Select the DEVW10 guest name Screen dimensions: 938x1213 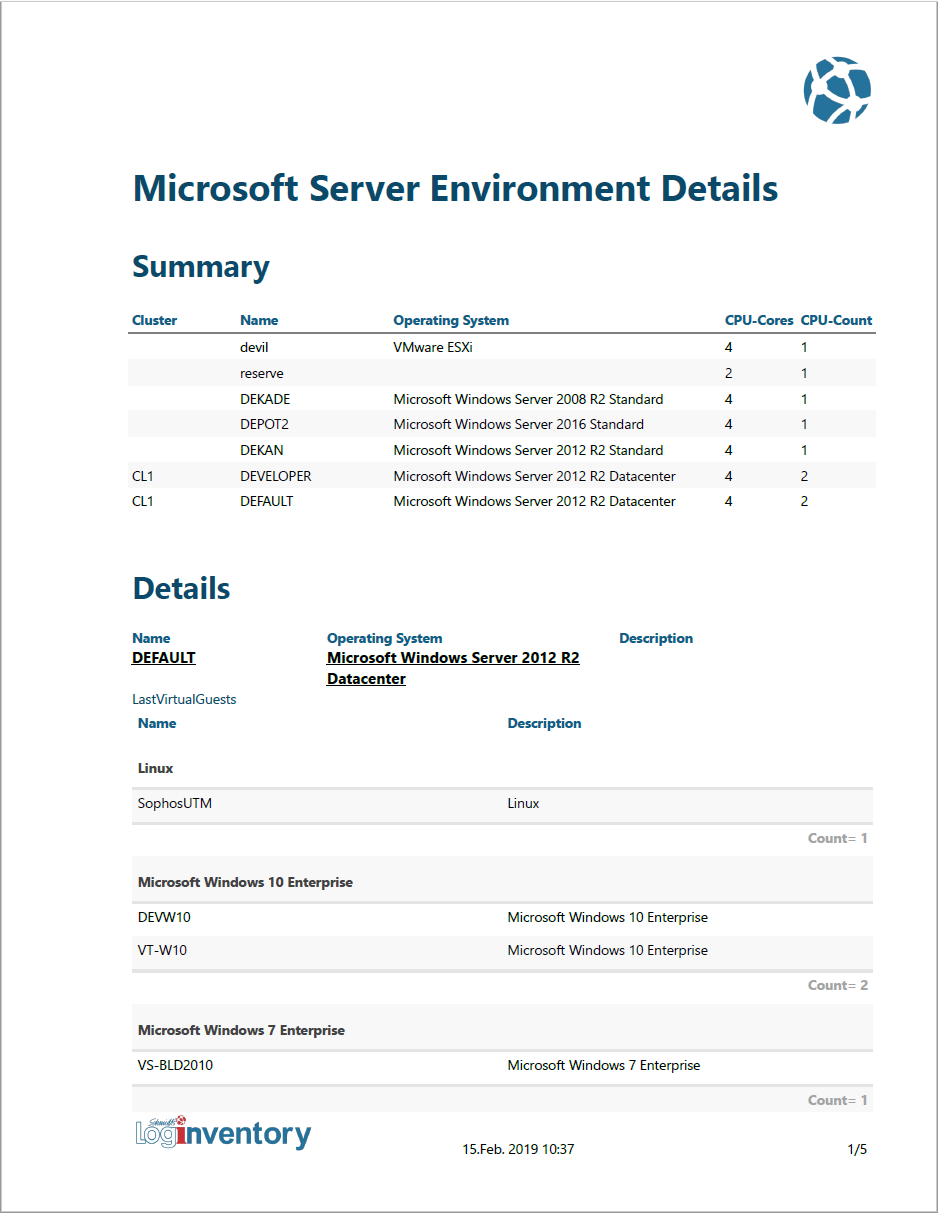[x=164, y=917]
